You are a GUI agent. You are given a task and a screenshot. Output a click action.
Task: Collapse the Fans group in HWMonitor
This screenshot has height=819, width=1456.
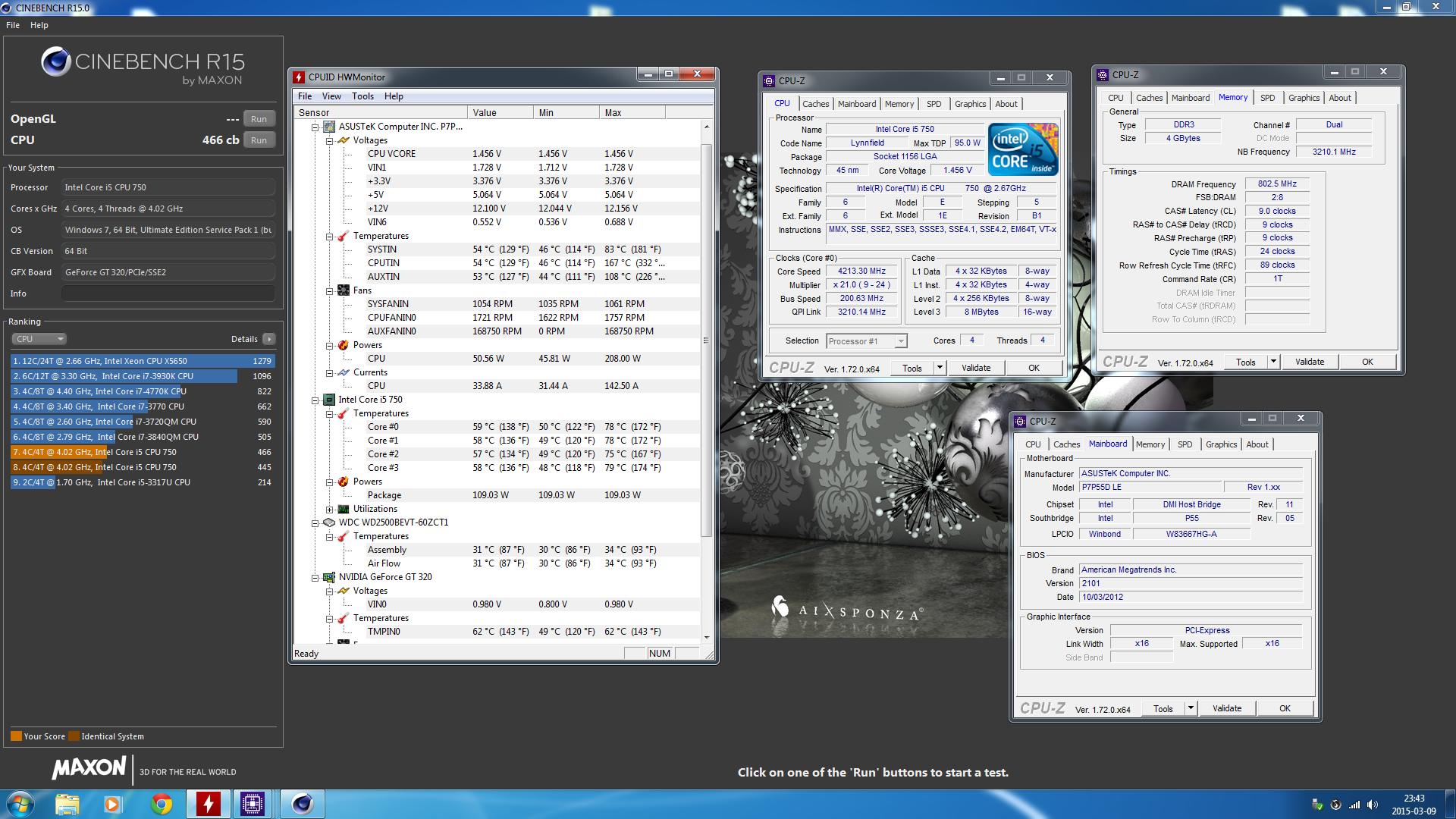(329, 291)
